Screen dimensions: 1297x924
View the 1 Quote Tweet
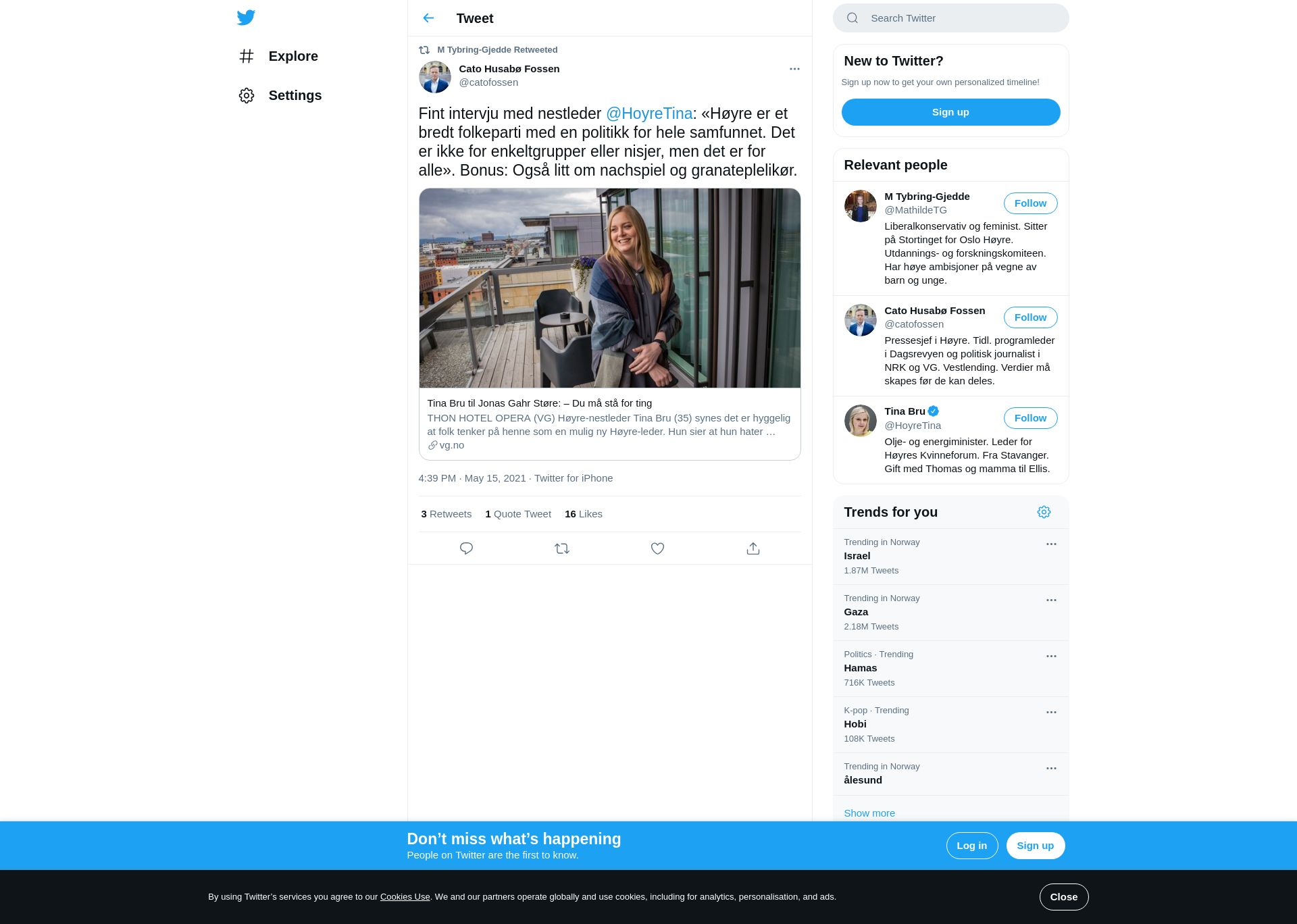518,514
